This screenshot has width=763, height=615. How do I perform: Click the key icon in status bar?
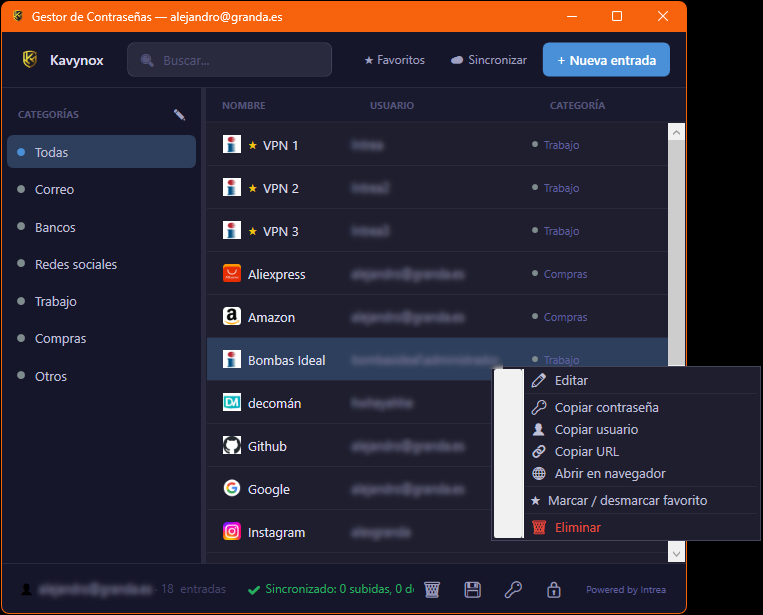513,589
